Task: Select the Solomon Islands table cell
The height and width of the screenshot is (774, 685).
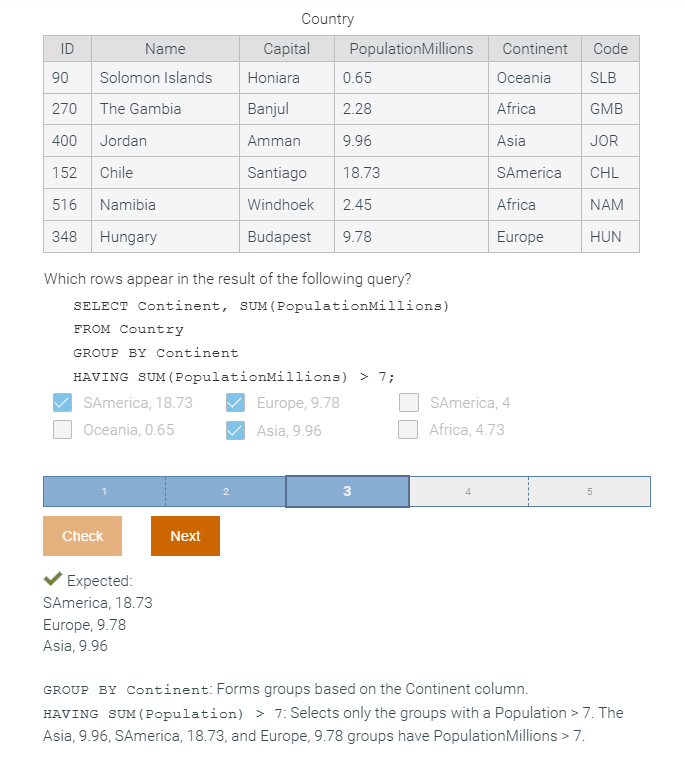Action: click(156, 78)
